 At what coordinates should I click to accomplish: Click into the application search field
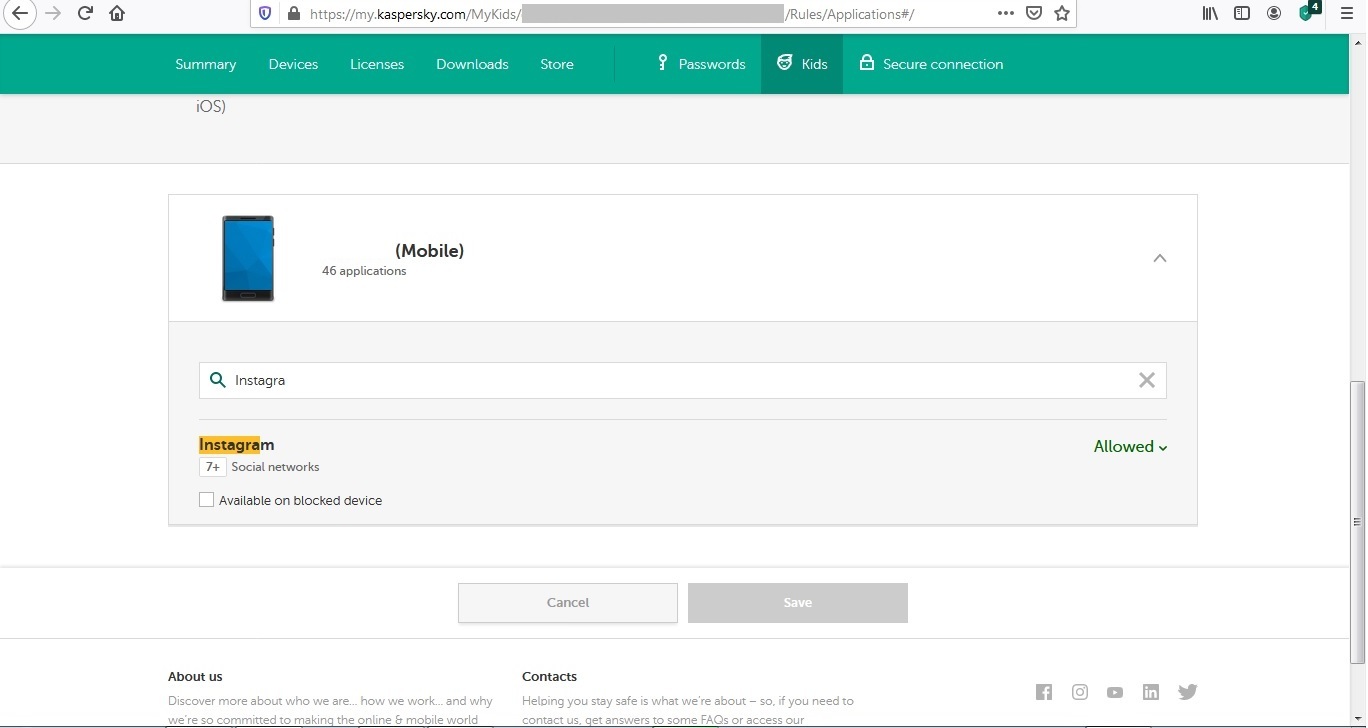click(x=683, y=380)
